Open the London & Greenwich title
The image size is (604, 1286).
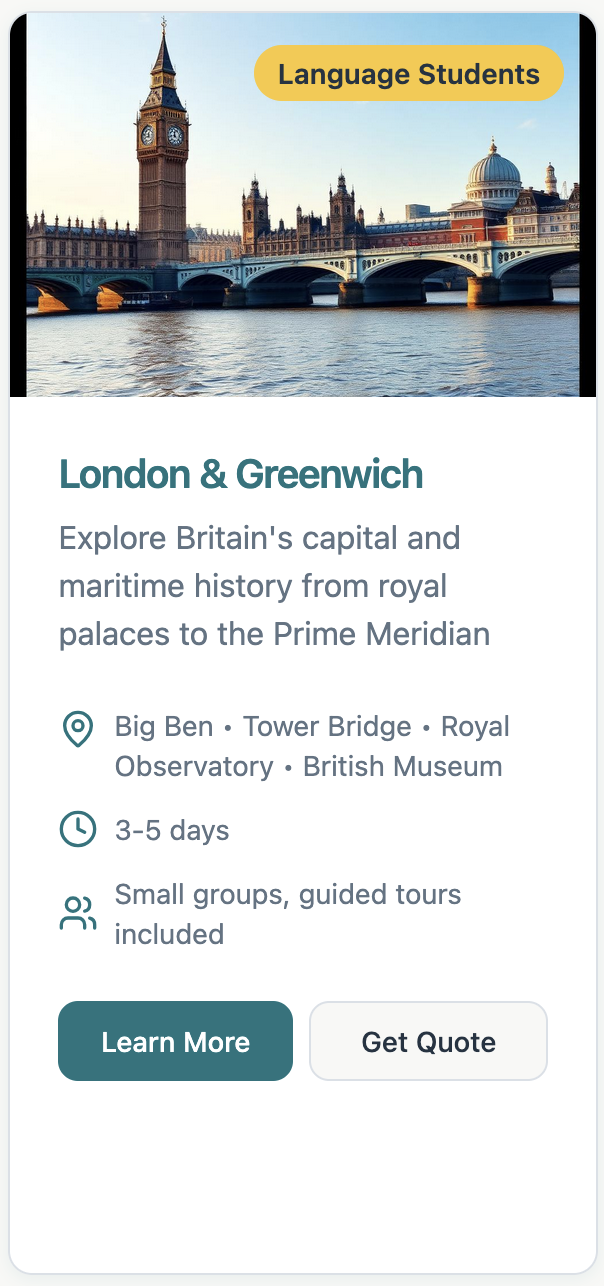[241, 474]
